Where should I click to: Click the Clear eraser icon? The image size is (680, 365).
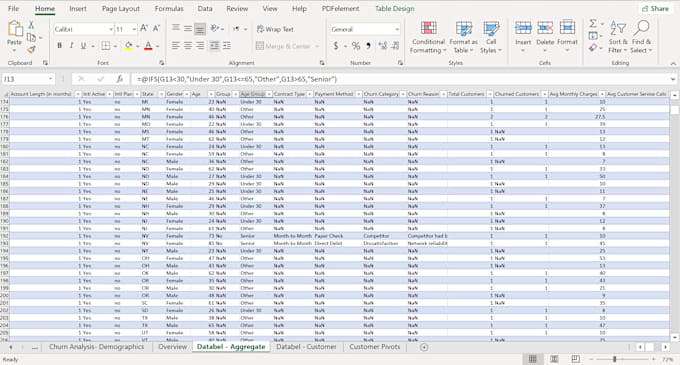pyautogui.click(x=593, y=48)
